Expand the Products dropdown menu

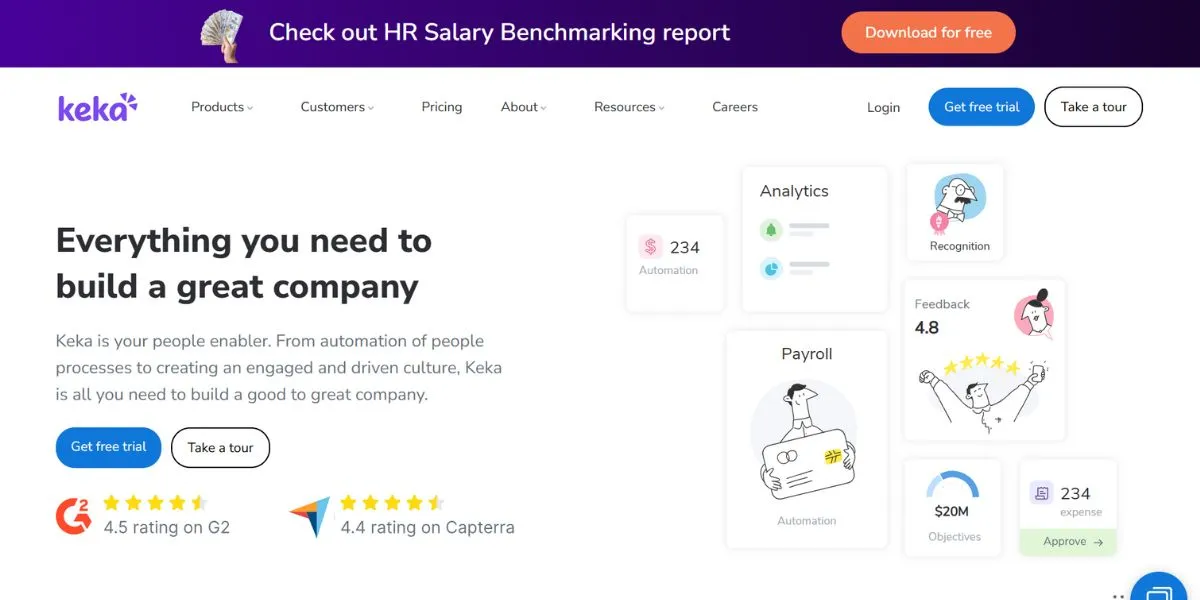222,107
